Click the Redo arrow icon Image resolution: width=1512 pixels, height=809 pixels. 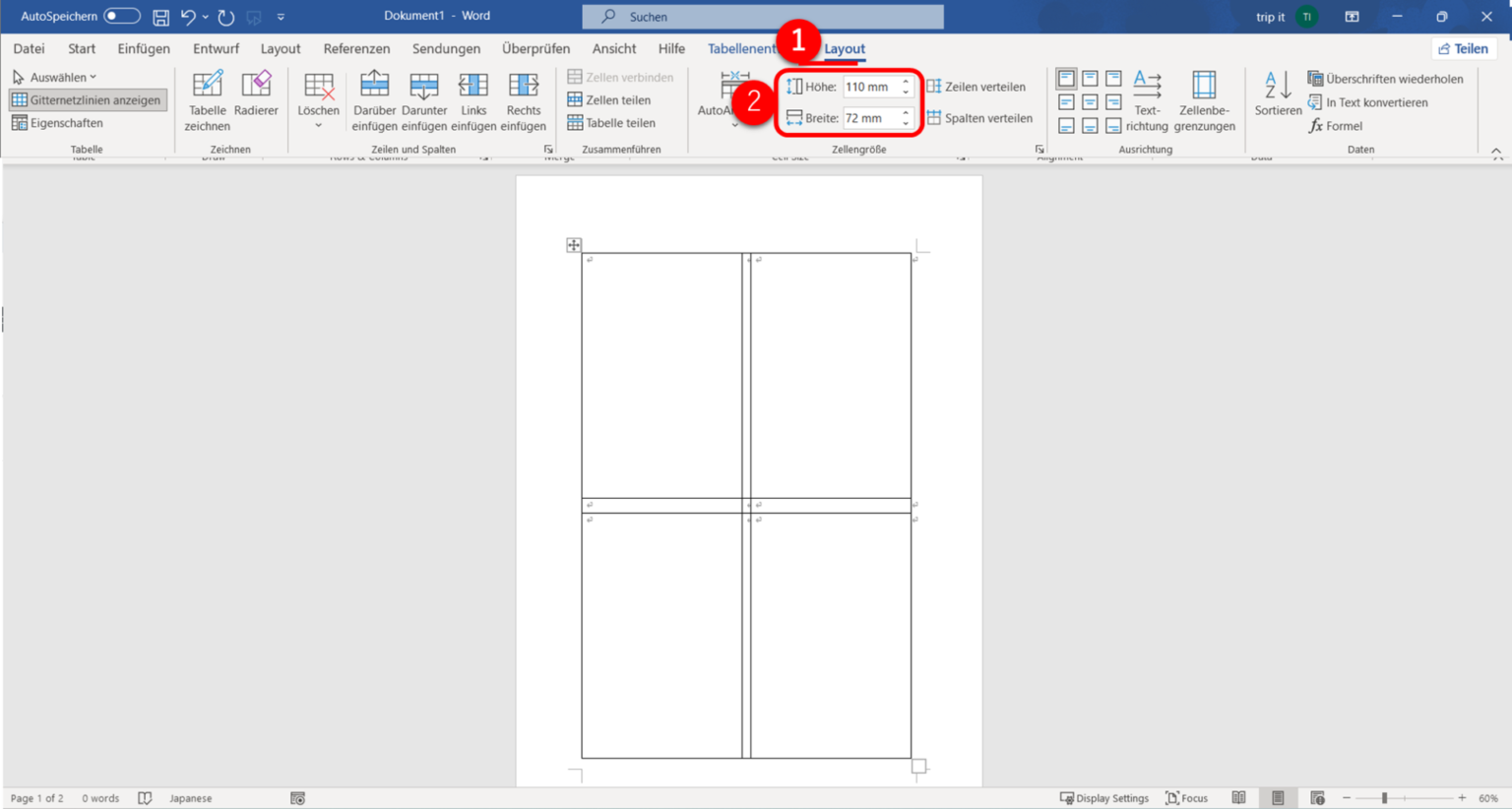point(226,17)
